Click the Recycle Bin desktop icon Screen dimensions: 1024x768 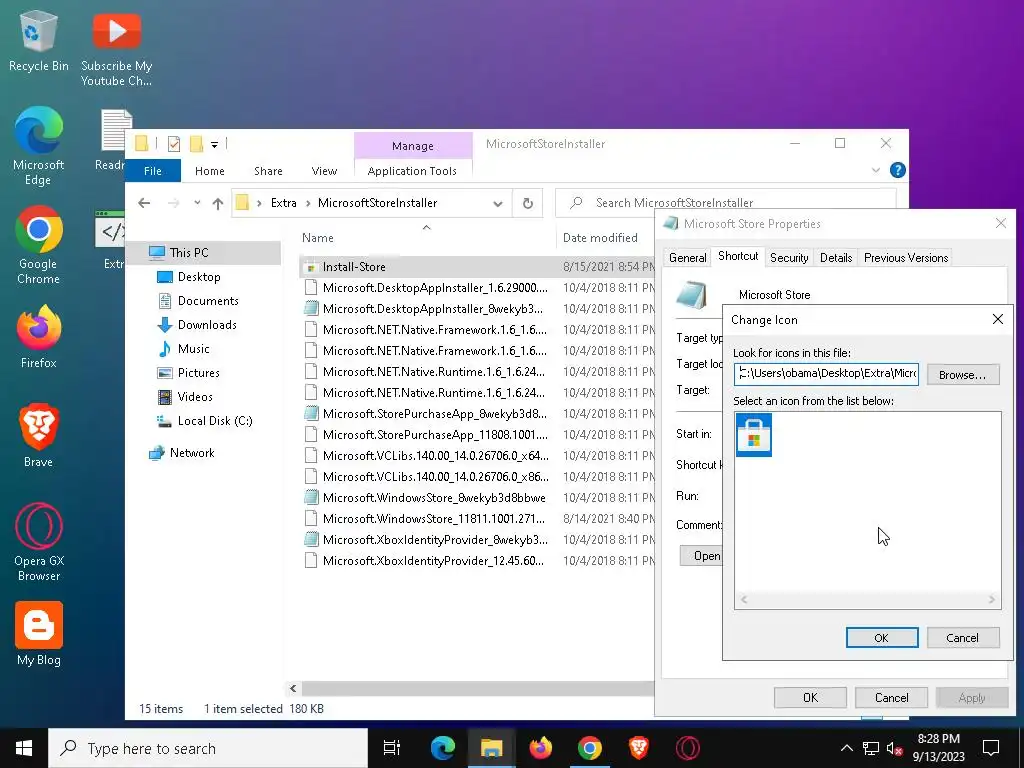[39, 40]
